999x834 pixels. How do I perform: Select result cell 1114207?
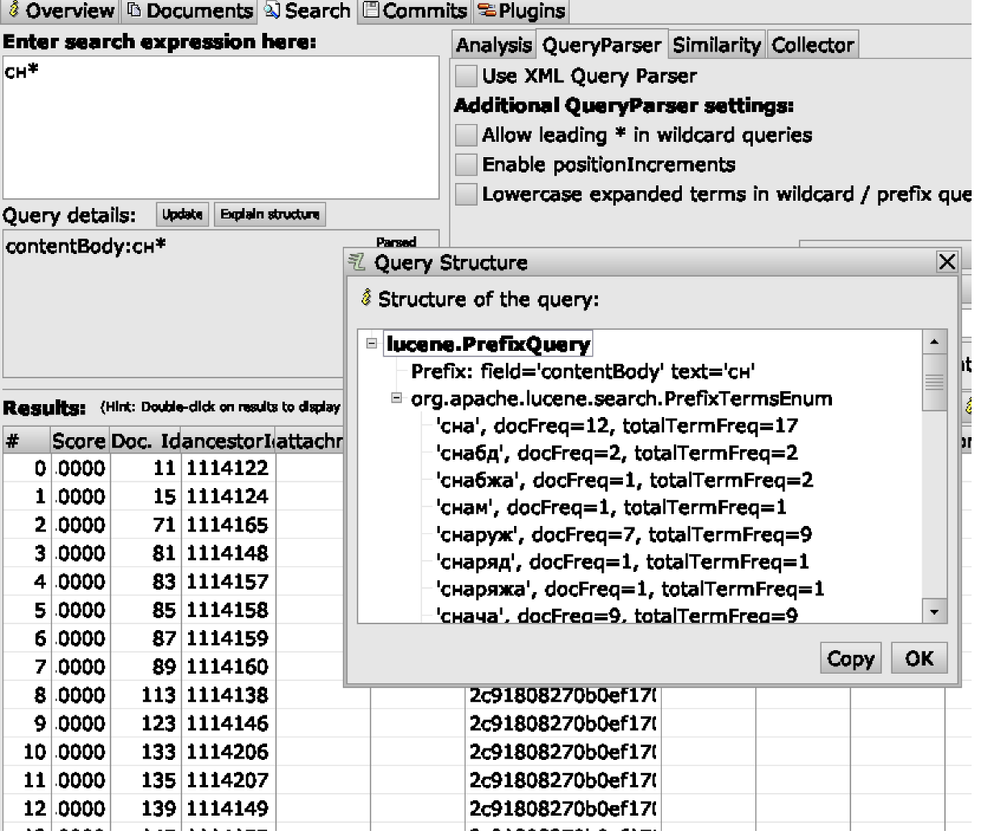click(227, 780)
